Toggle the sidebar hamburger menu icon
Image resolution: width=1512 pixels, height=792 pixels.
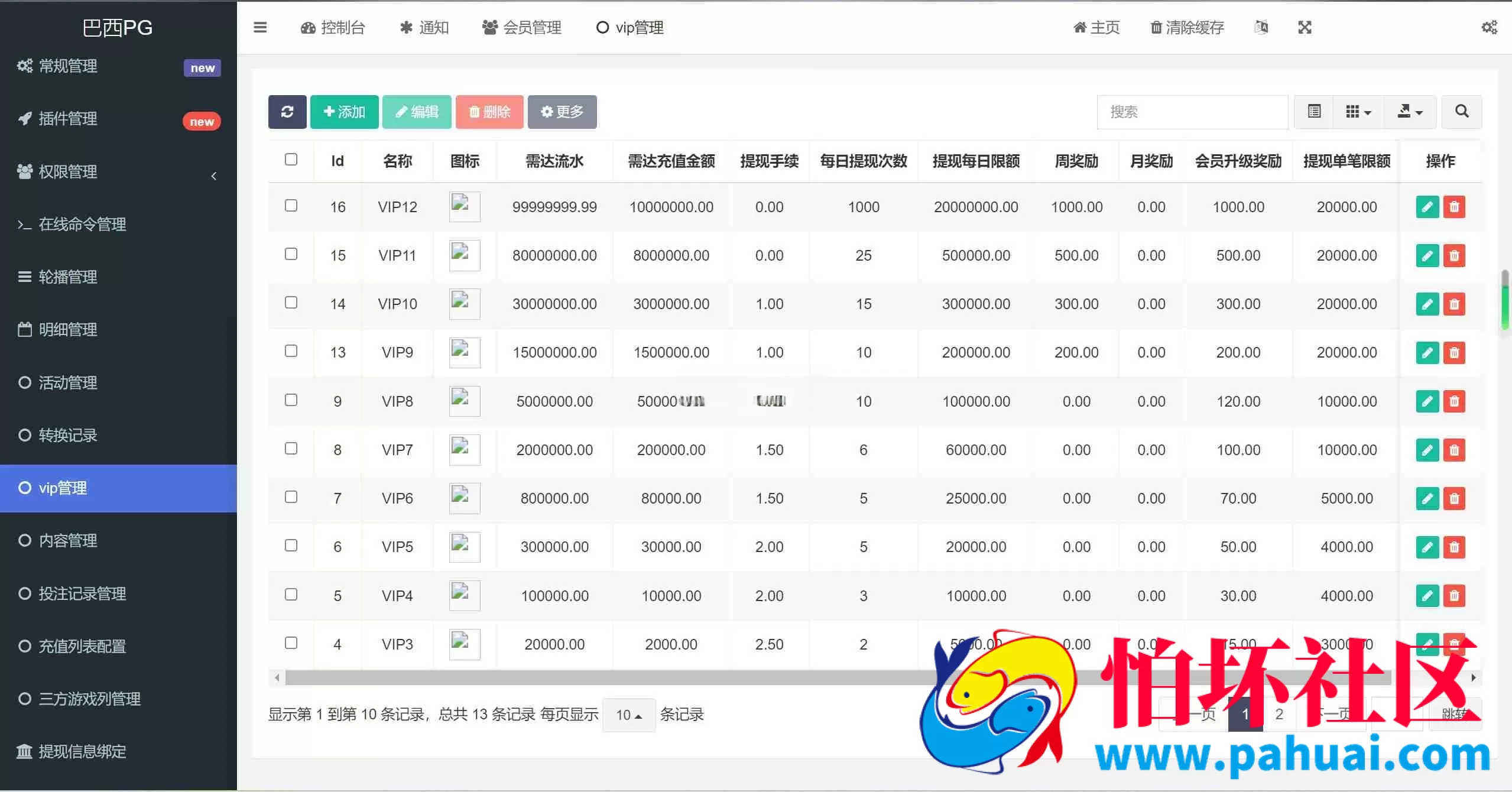260,27
